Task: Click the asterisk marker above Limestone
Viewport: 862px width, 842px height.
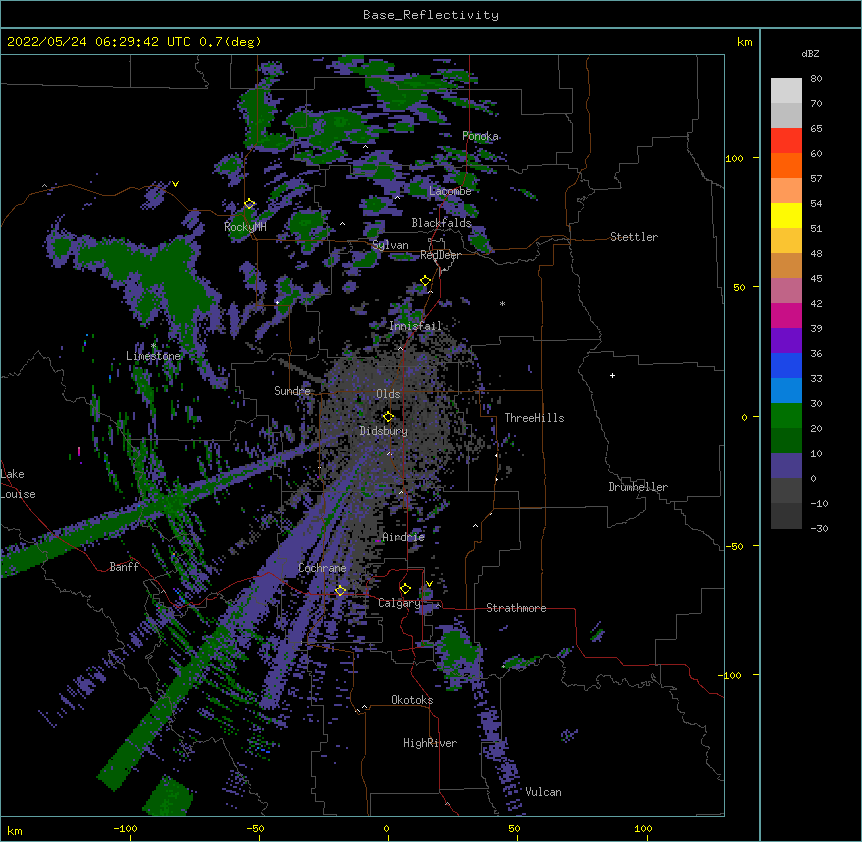Action: [x=154, y=346]
